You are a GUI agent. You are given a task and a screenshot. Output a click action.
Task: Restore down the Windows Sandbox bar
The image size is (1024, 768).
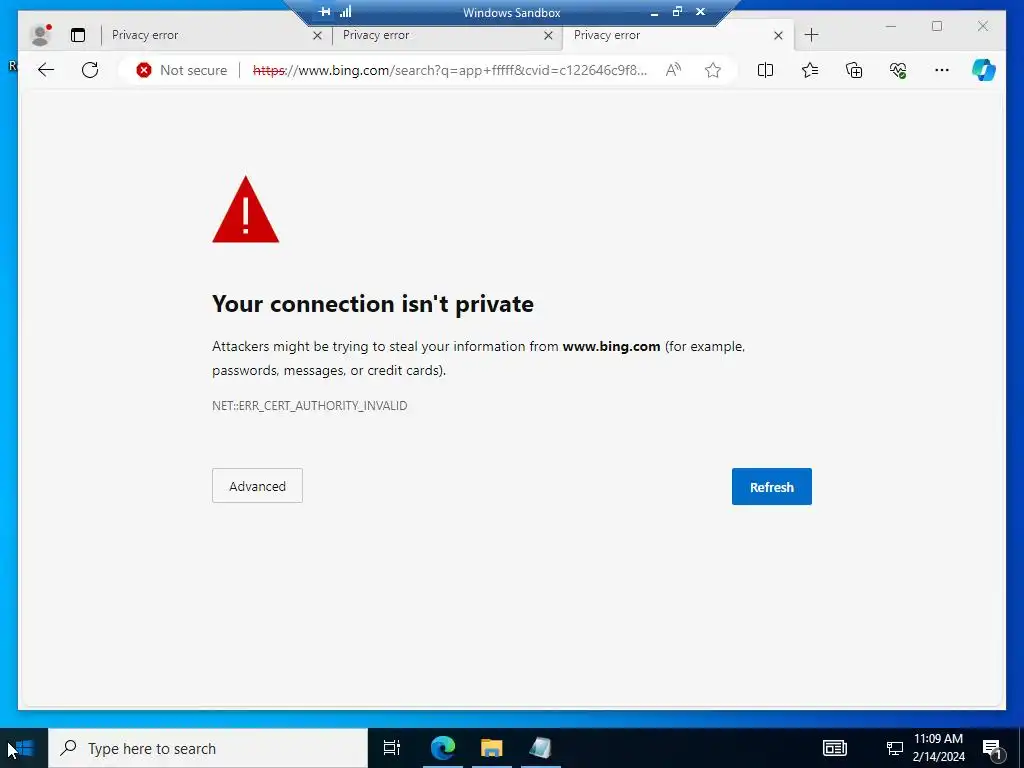pos(677,12)
